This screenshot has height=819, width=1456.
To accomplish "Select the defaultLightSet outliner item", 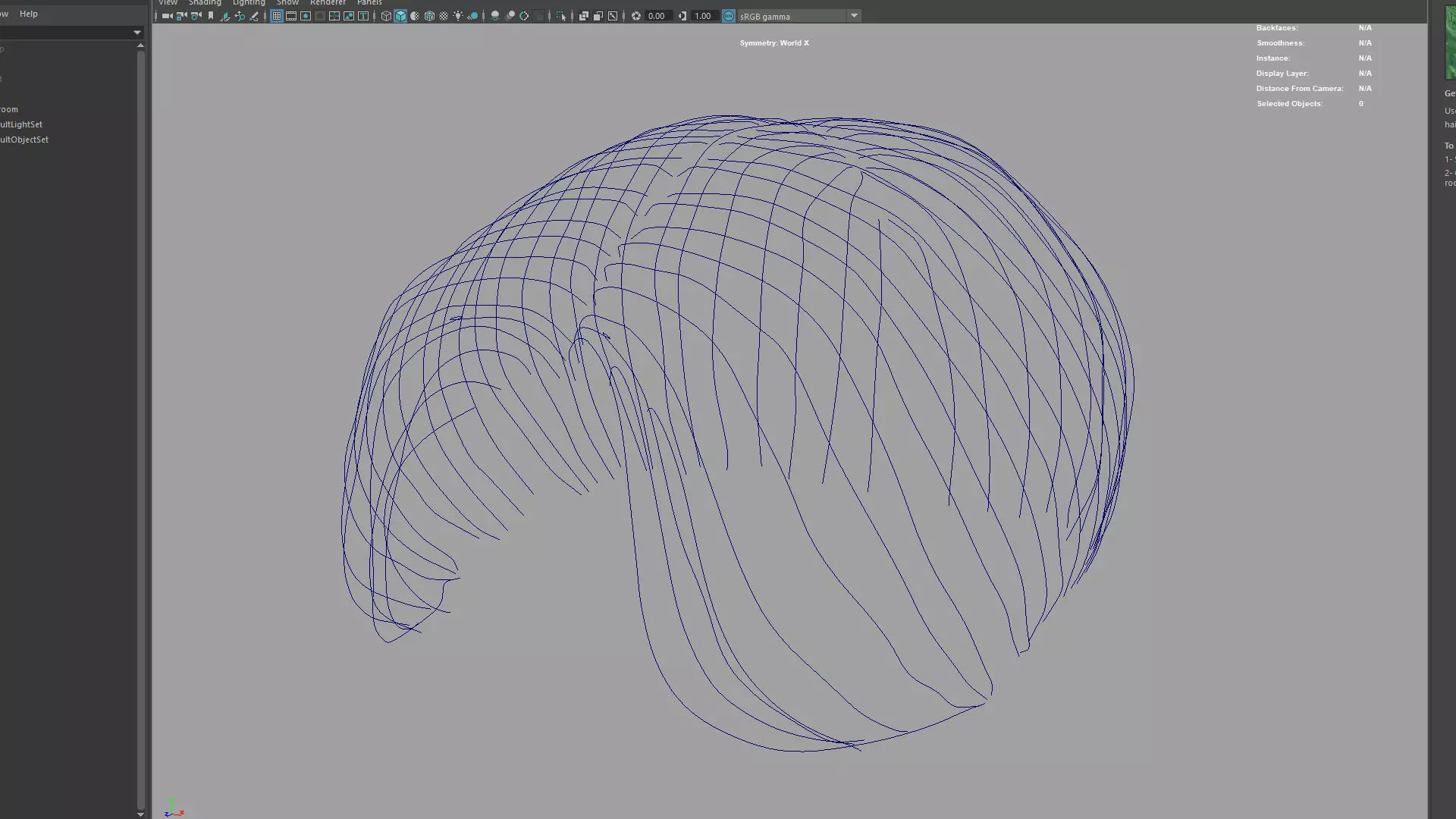I will coord(21,124).
